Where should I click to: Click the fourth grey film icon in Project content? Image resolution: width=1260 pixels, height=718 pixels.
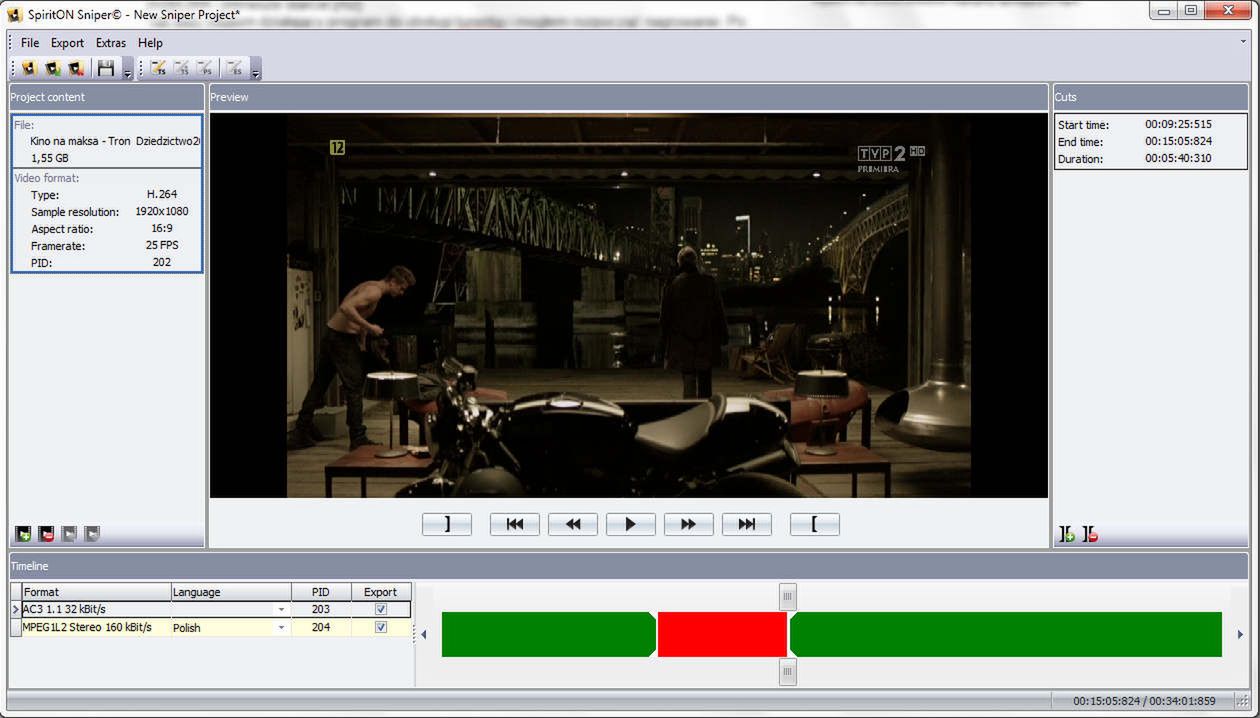point(92,535)
